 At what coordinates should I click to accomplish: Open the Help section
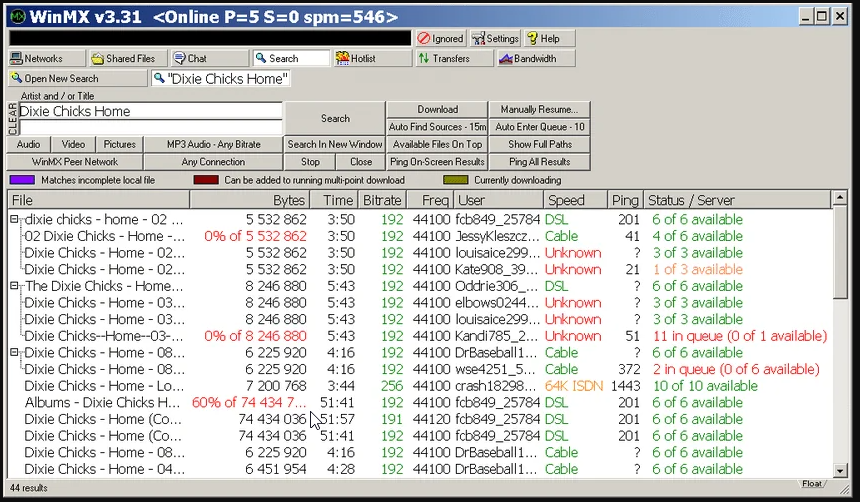point(549,39)
